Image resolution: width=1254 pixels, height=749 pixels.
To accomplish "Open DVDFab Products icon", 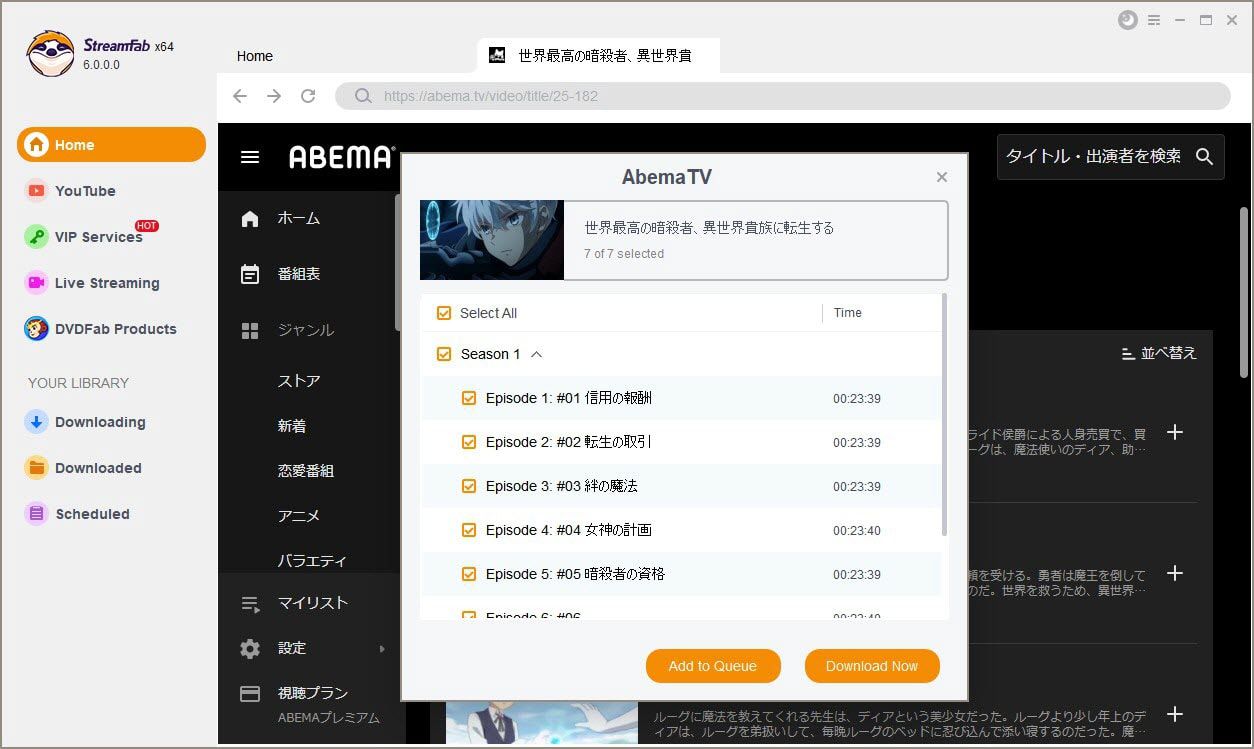I will (x=37, y=329).
